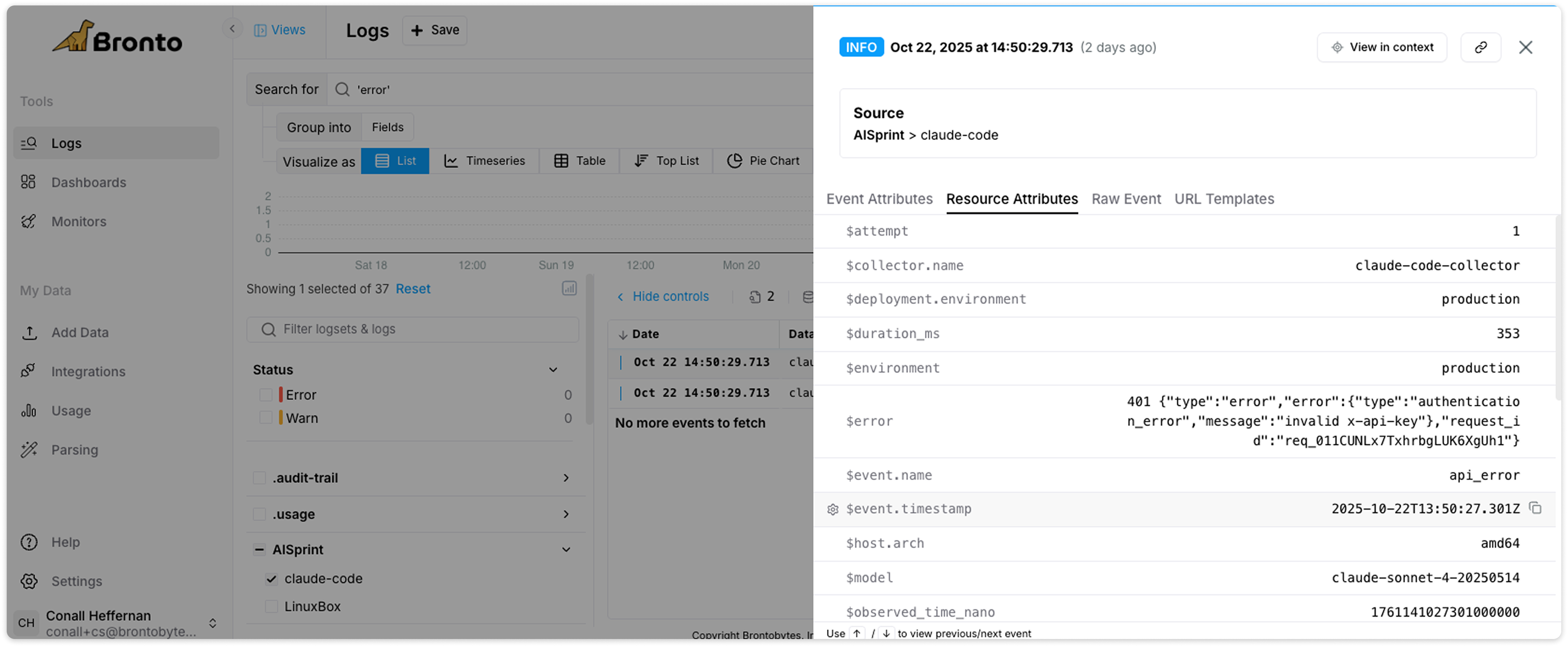Open Monitors in sidebar

pyautogui.click(x=79, y=221)
